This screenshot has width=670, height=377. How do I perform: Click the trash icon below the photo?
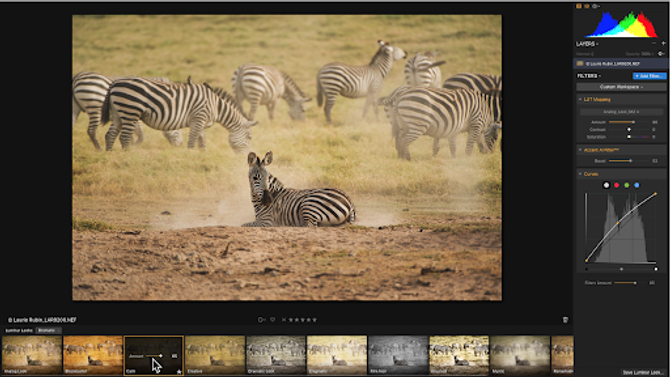(565, 320)
